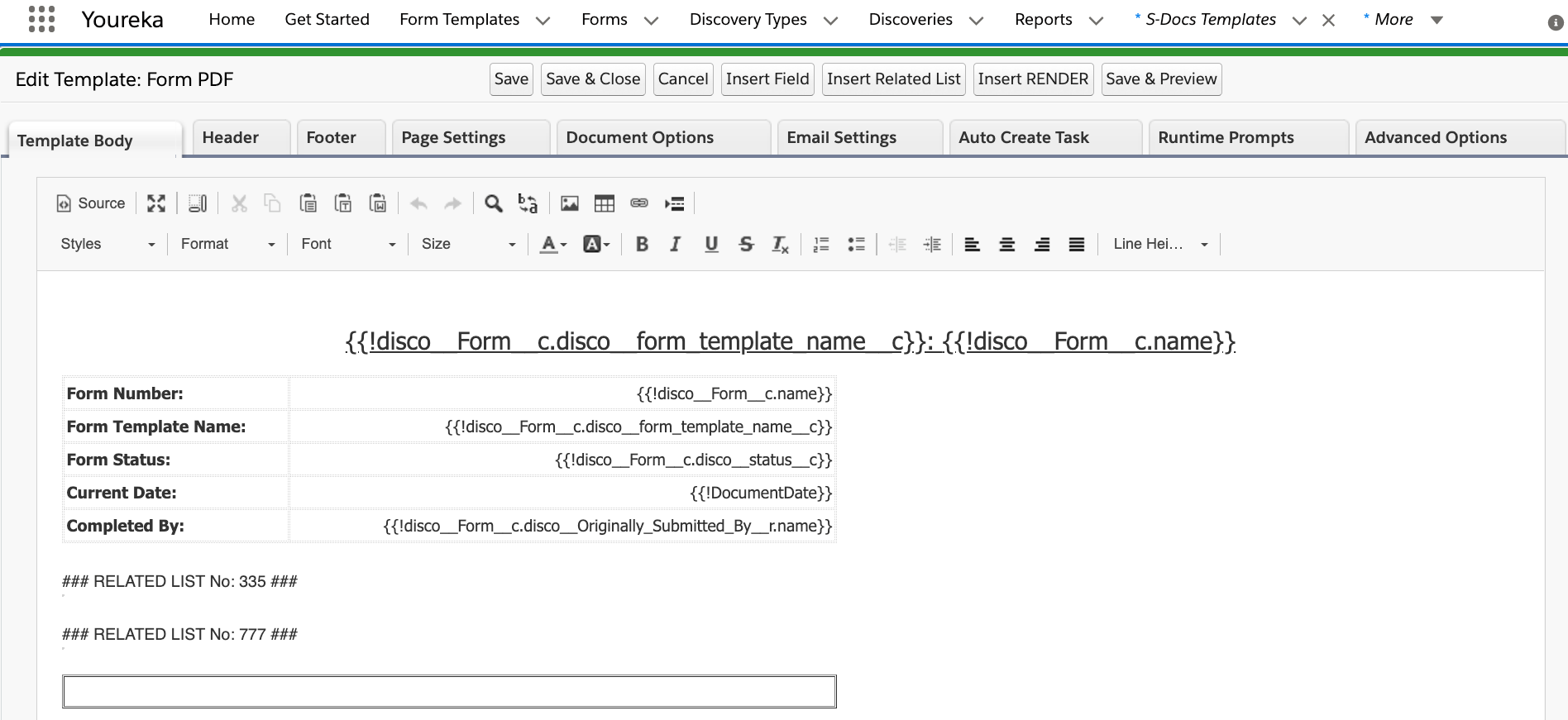Click Paste from Word icon

(x=377, y=203)
